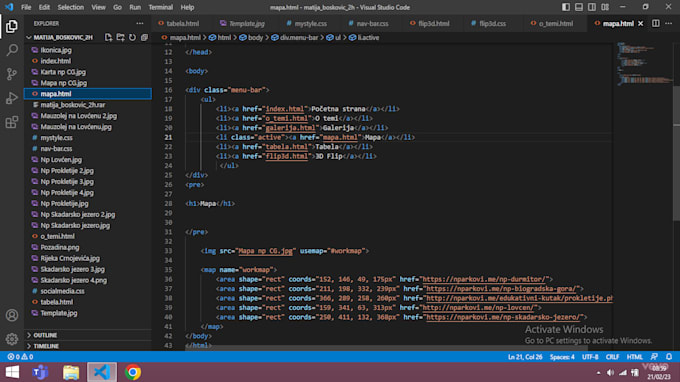Toggle the primary side bar layout icon
The height and width of the screenshot is (382, 680).
click(x=566, y=7)
